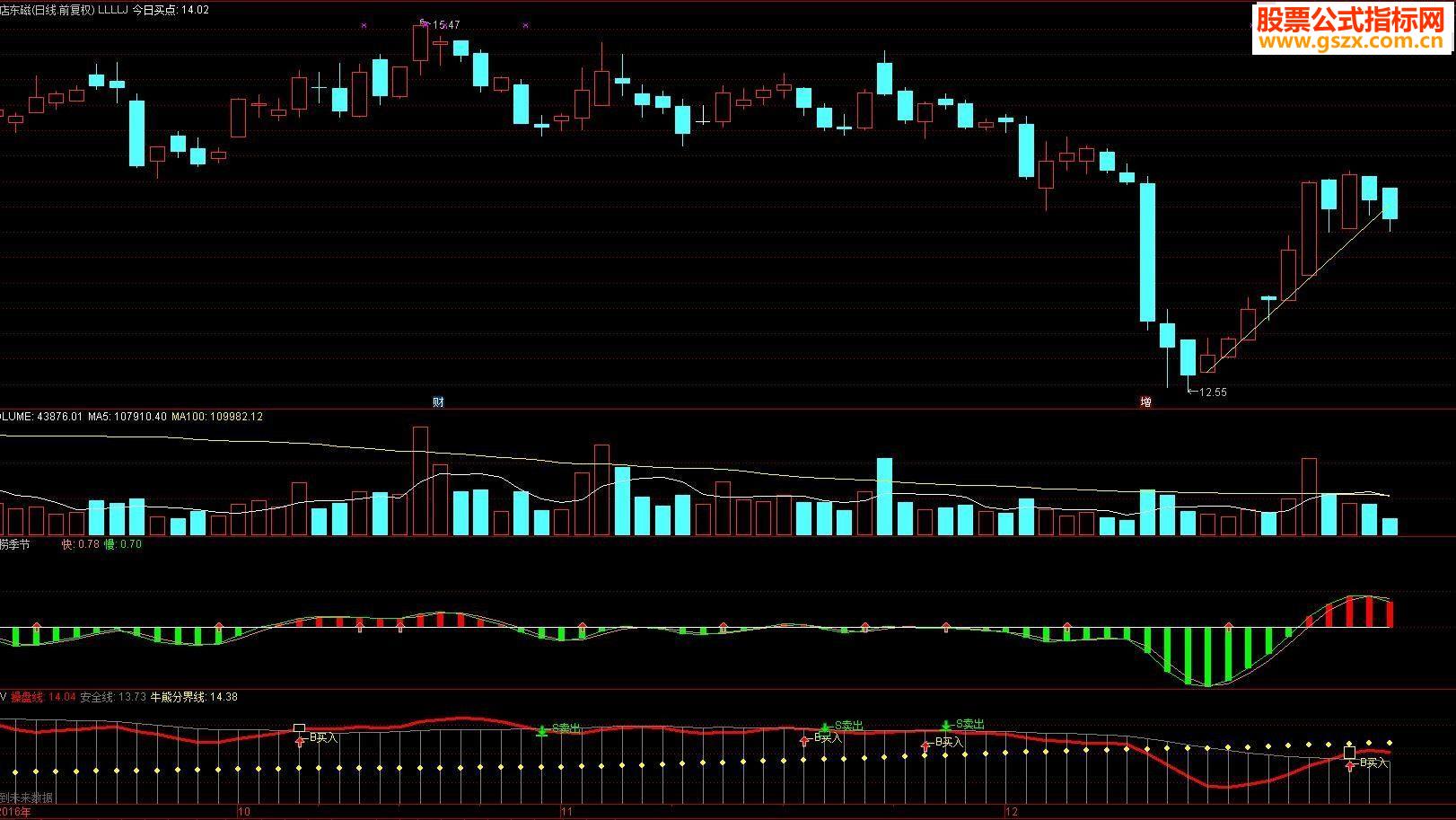Click the tall cyan plunge candle in December
The height and width of the screenshot is (820, 1456).
1147,252
